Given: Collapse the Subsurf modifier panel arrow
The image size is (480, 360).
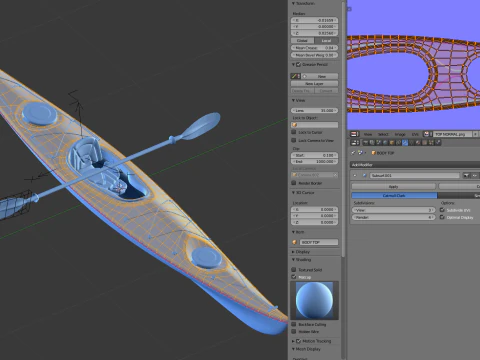Looking at the screenshot, I should 355,175.
